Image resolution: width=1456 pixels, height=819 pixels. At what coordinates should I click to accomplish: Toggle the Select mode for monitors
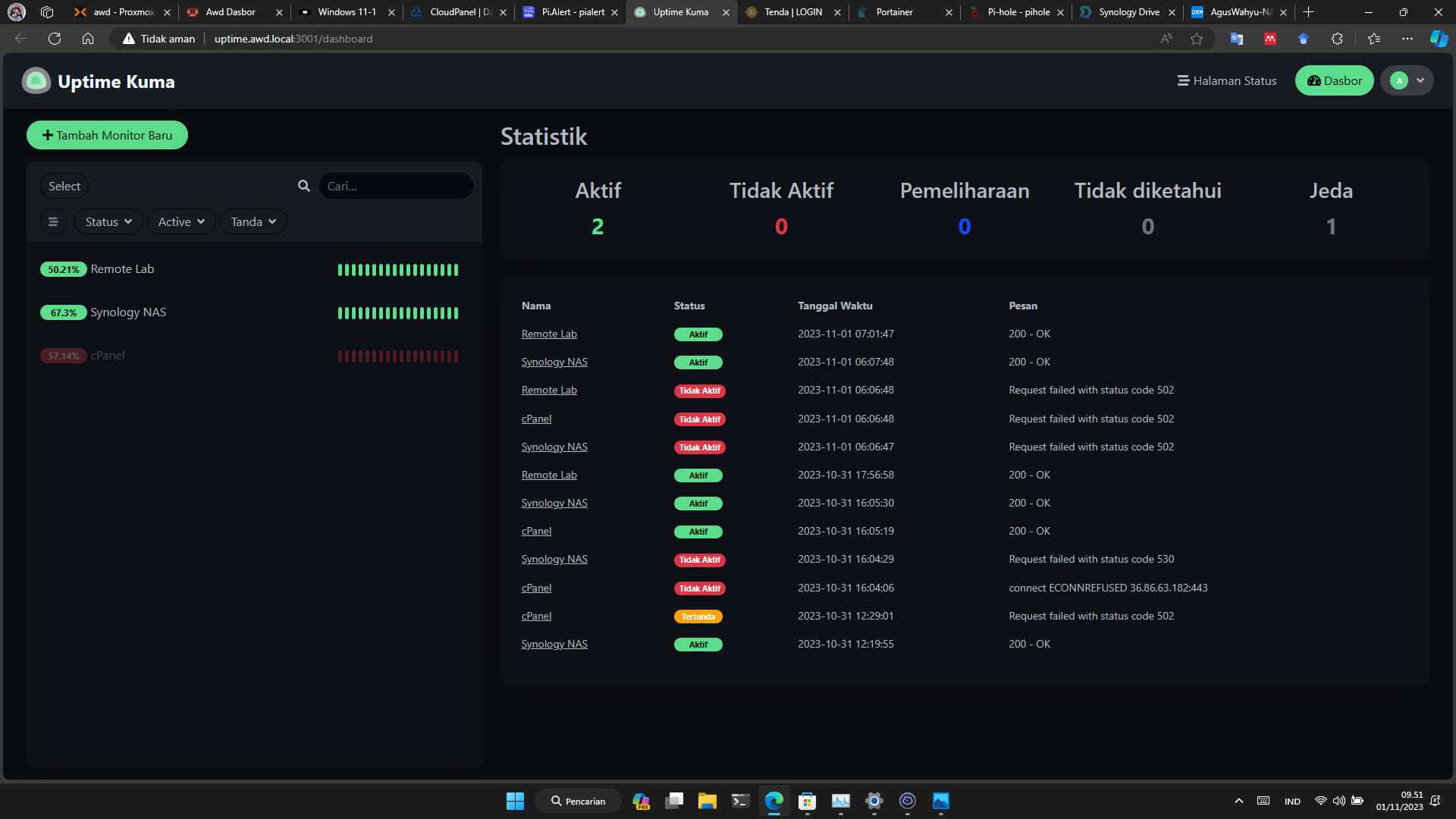pyautogui.click(x=64, y=186)
